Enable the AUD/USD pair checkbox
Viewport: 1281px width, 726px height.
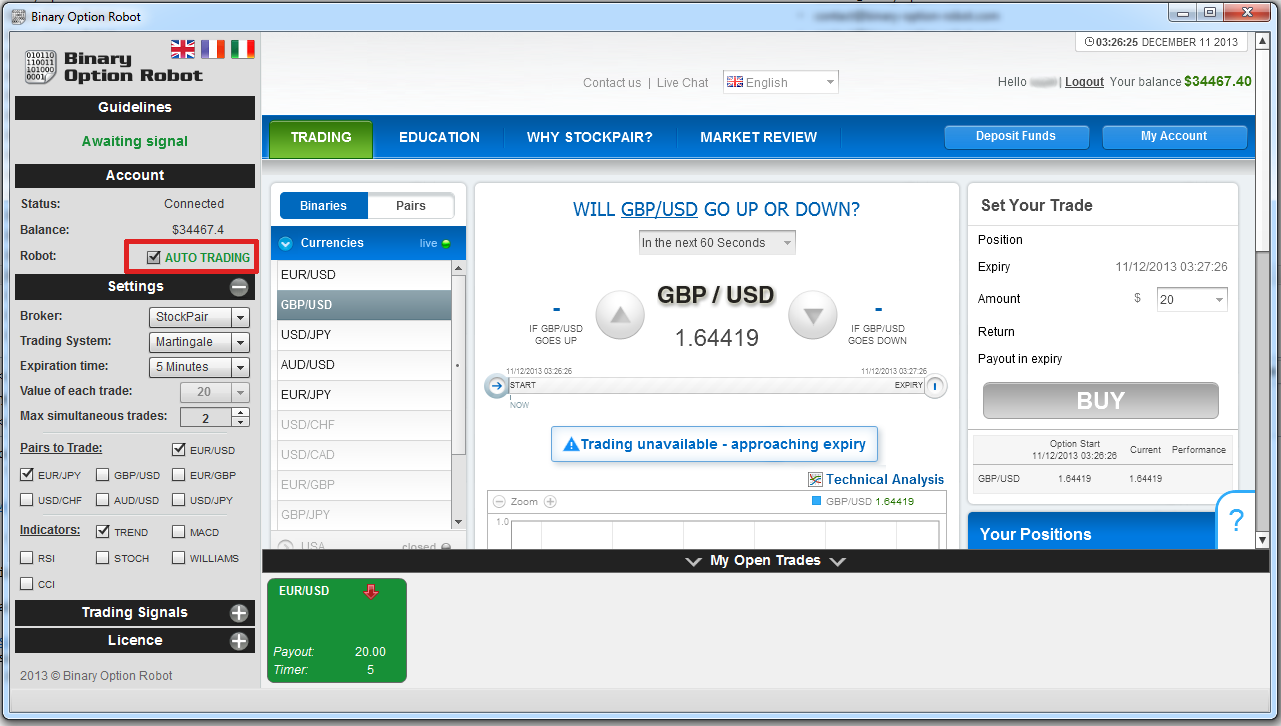point(103,500)
